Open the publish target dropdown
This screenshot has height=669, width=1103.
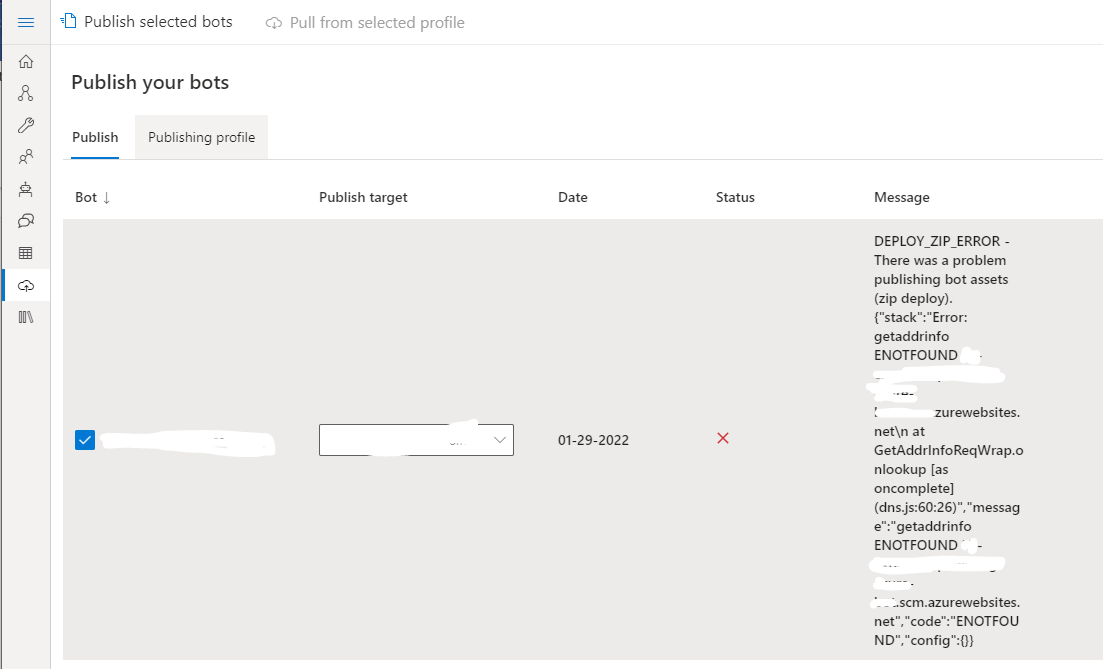(x=416, y=439)
